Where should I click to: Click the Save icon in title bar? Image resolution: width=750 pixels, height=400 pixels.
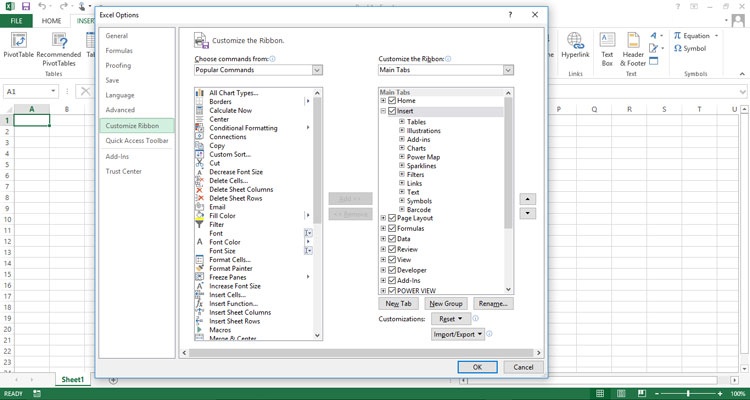tap(26, 6)
